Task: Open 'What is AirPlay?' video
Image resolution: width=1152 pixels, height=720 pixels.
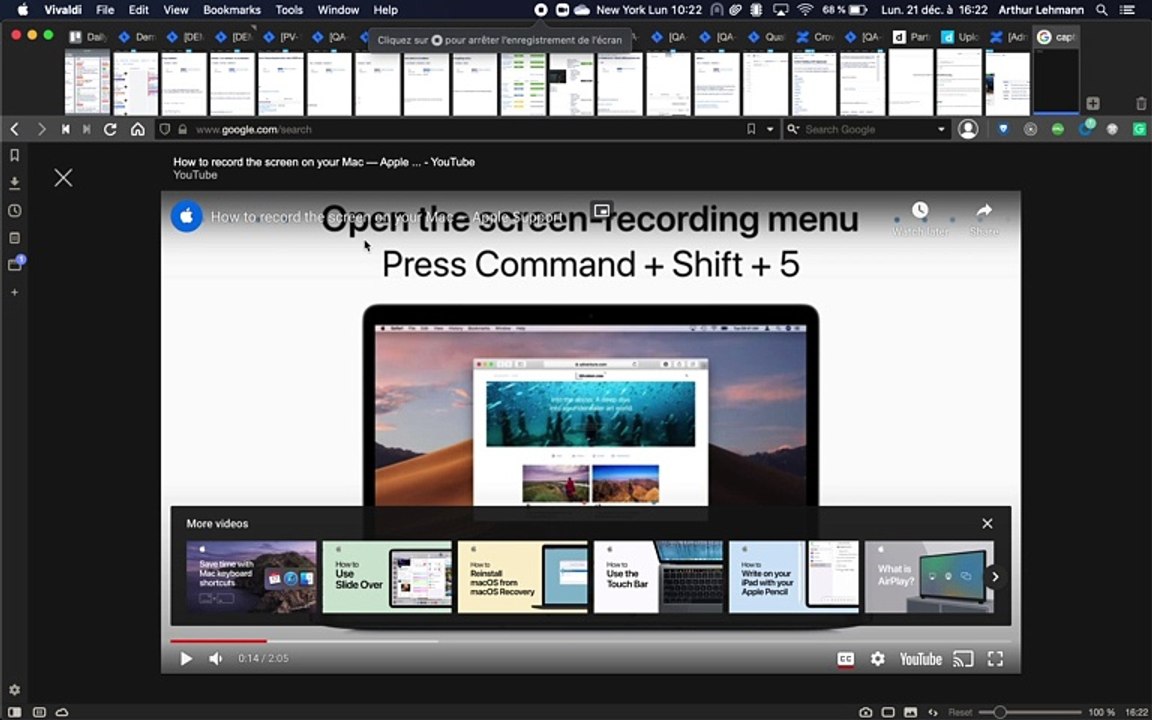Action: (x=929, y=577)
